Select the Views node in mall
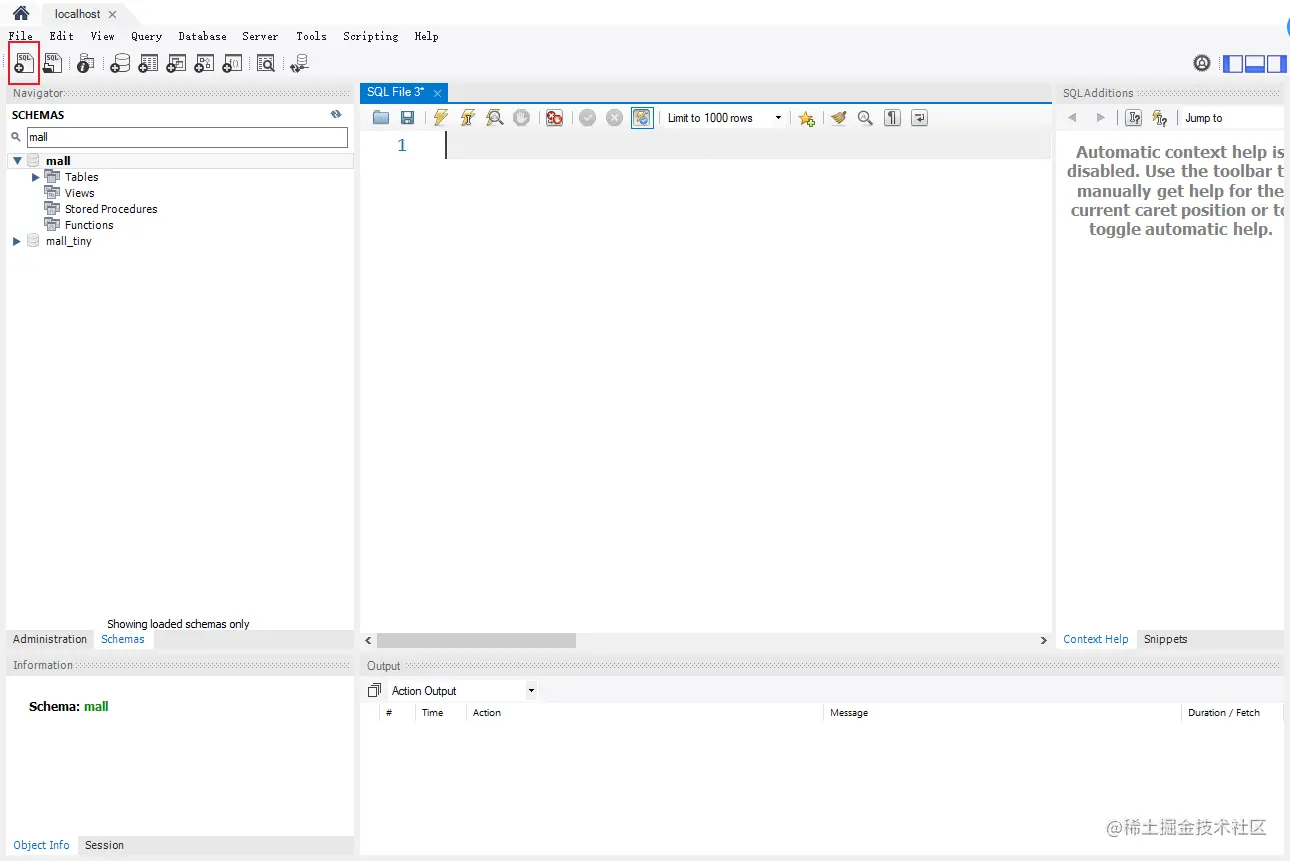 click(x=79, y=193)
